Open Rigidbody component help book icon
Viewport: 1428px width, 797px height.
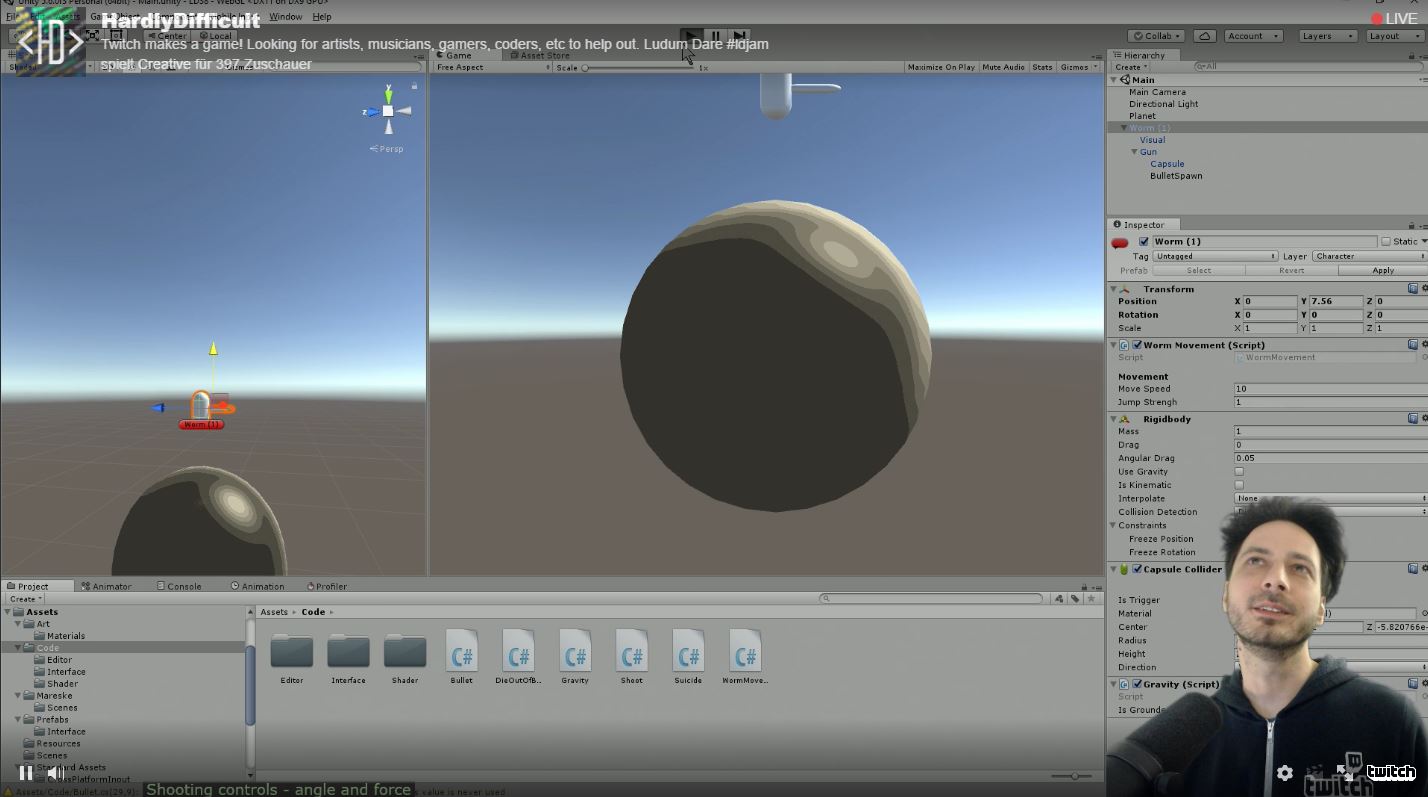1413,419
